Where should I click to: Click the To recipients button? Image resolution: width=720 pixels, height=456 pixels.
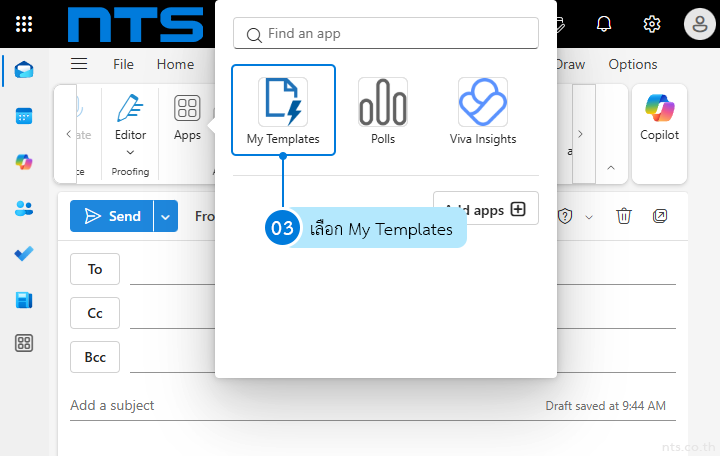point(95,269)
